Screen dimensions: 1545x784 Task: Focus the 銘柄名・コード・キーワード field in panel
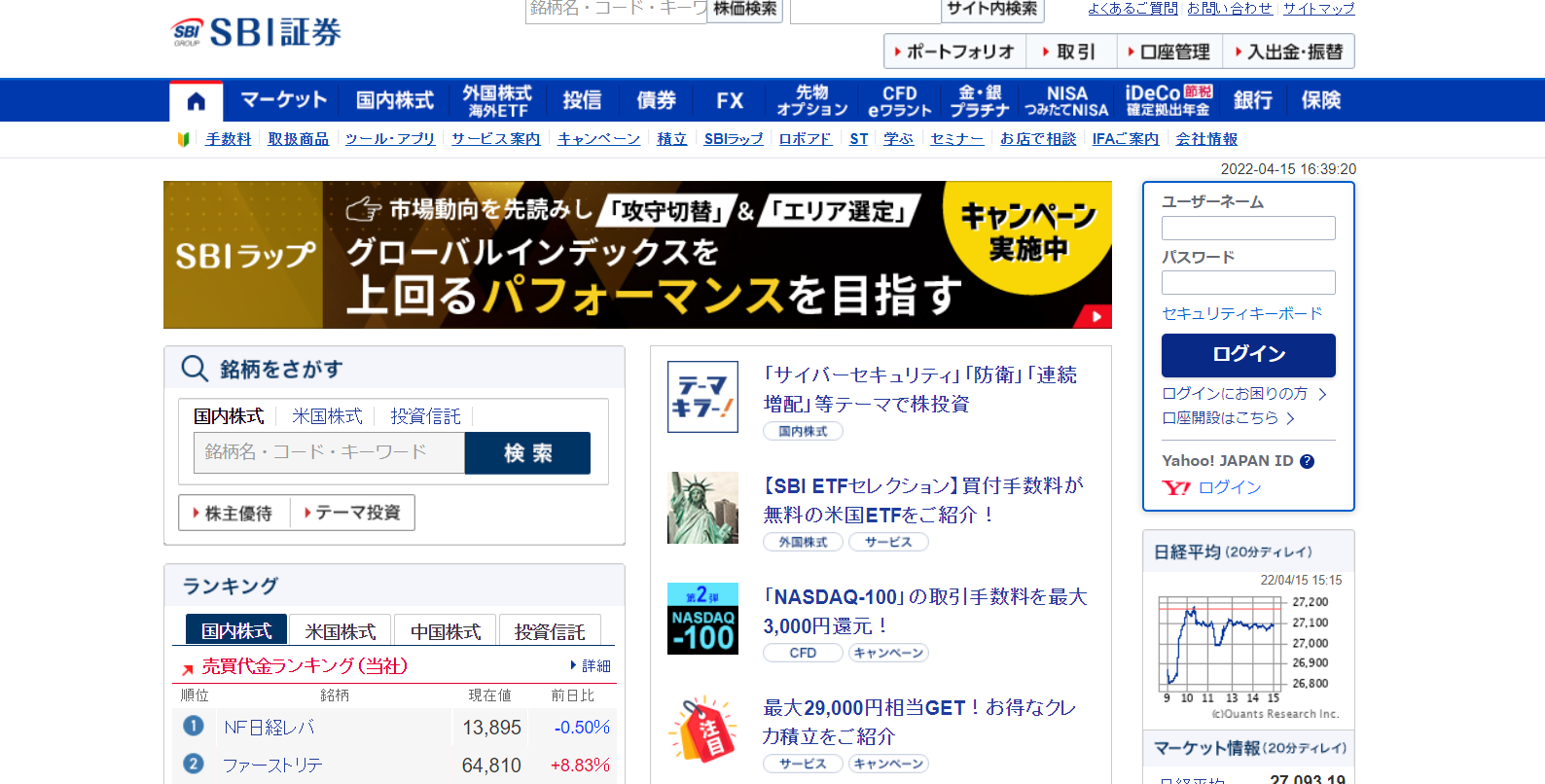[x=330, y=453]
